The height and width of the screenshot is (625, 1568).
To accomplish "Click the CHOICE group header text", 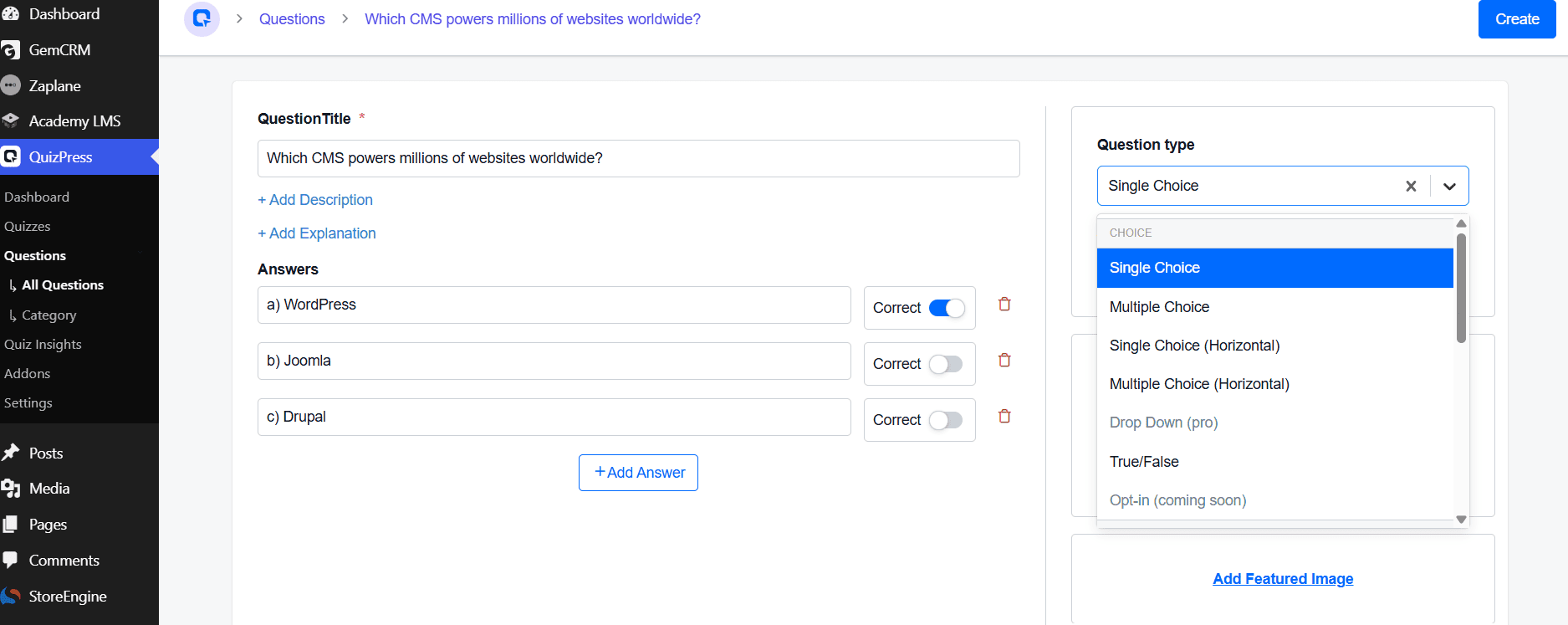I will coord(1131,233).
